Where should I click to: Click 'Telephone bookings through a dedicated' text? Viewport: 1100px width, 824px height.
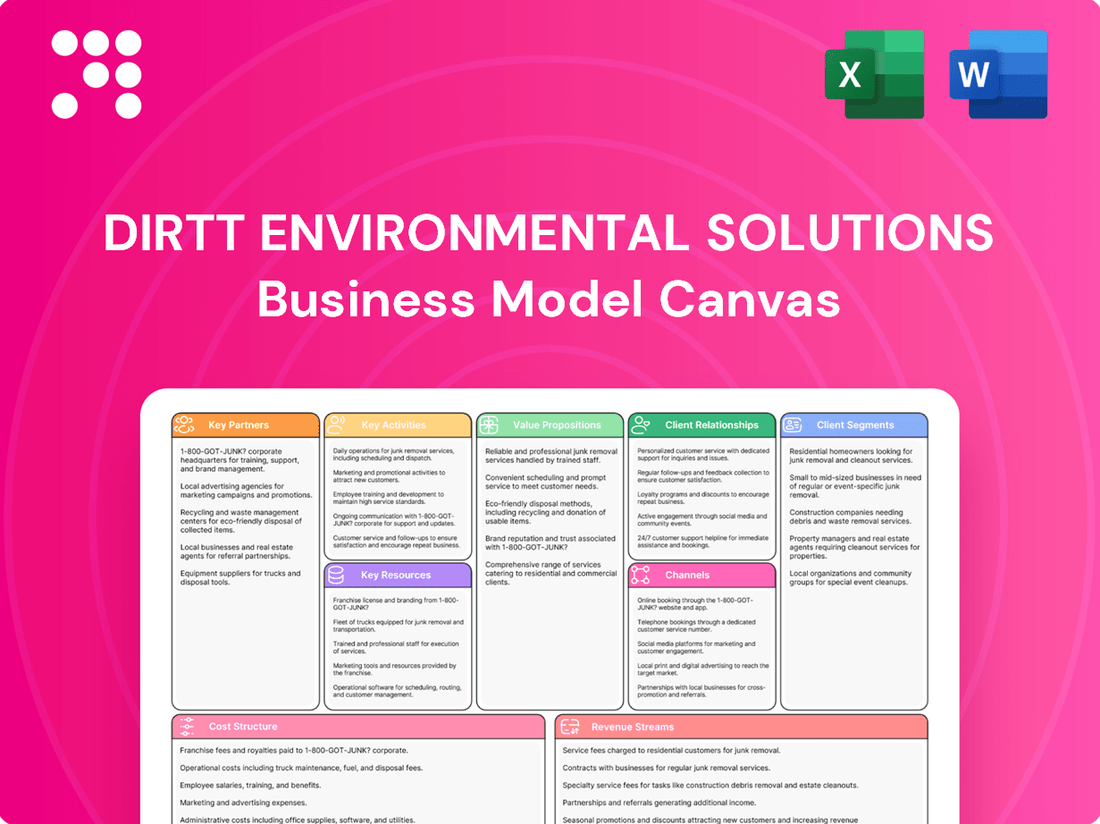coord(697,626)
